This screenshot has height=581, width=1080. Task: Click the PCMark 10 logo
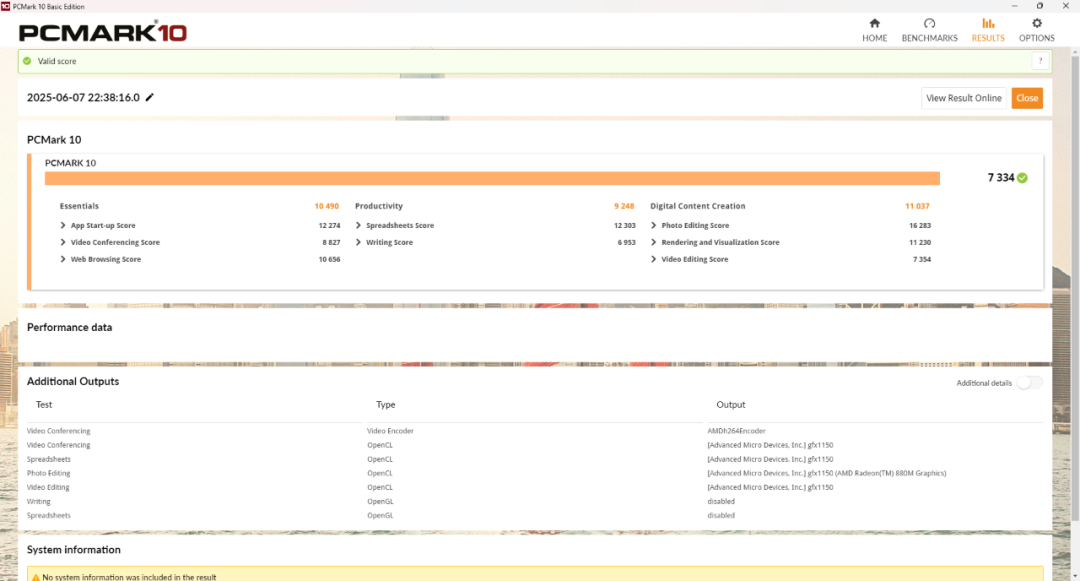coord(103,32)
